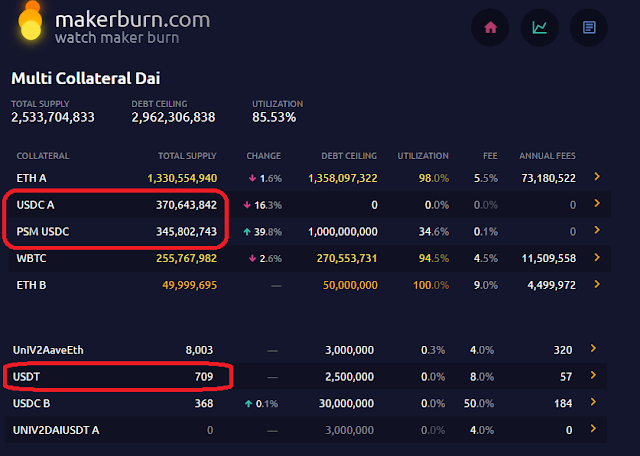Sort by TOTAL SUPPLY column header
This screenshot has width=640, height=456.
pos(187,156)
